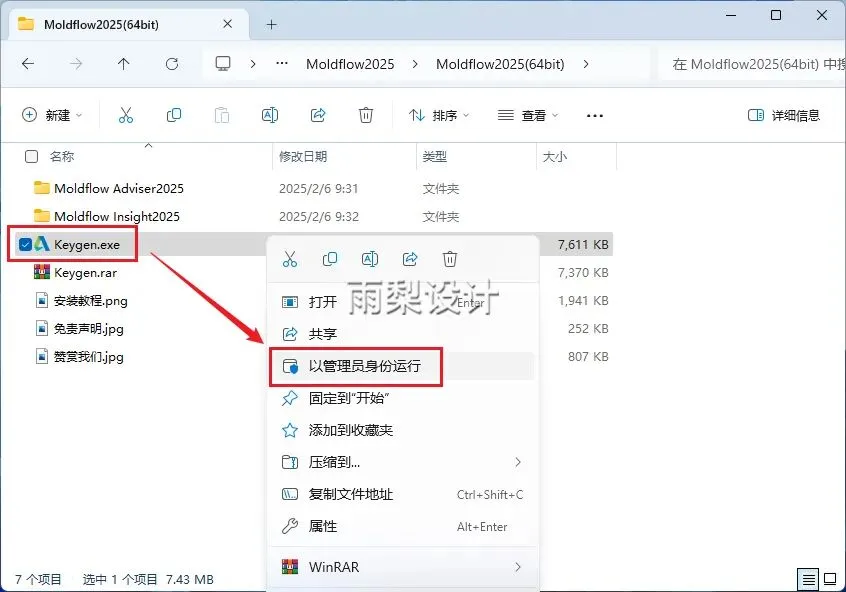Expand the WinRAR submenu
The image size is (846, 592).
[x=517, y=567]
